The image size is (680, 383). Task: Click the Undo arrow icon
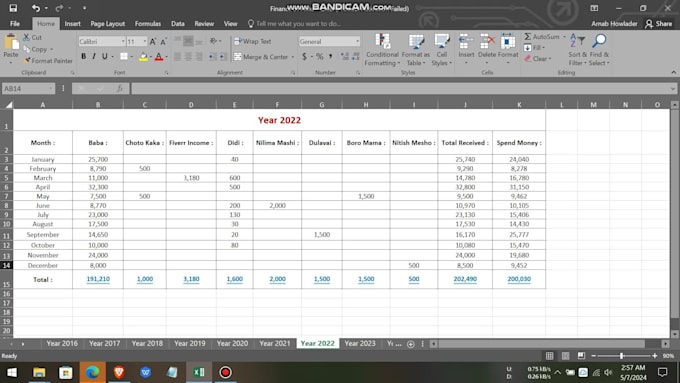[36, 8]
